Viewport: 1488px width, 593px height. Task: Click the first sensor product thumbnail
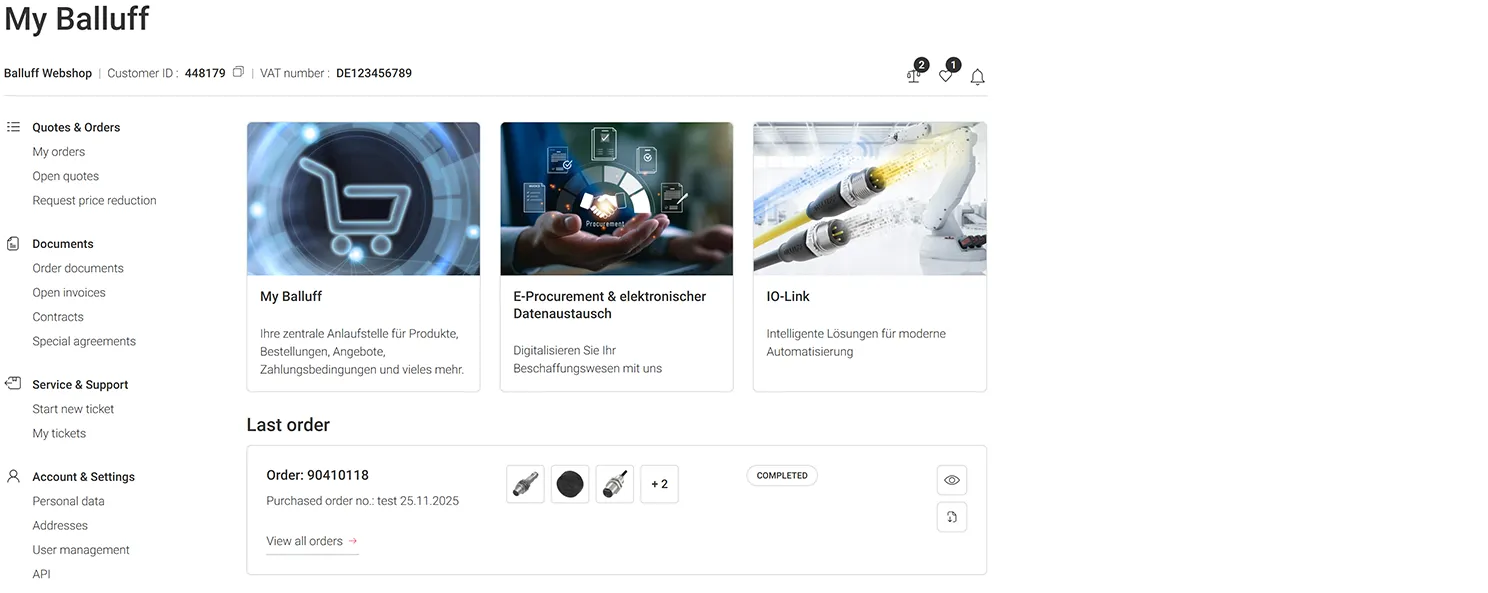(525, 484)
